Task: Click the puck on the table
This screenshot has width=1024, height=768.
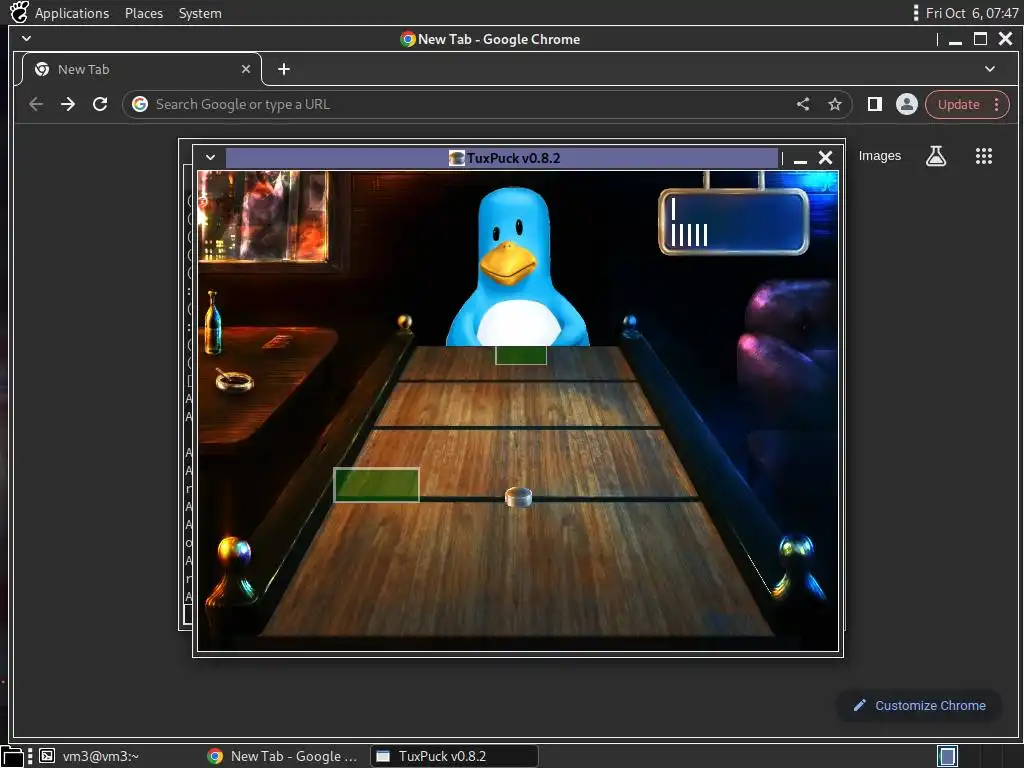Action: pyautogui.click(x=519, y=497)
